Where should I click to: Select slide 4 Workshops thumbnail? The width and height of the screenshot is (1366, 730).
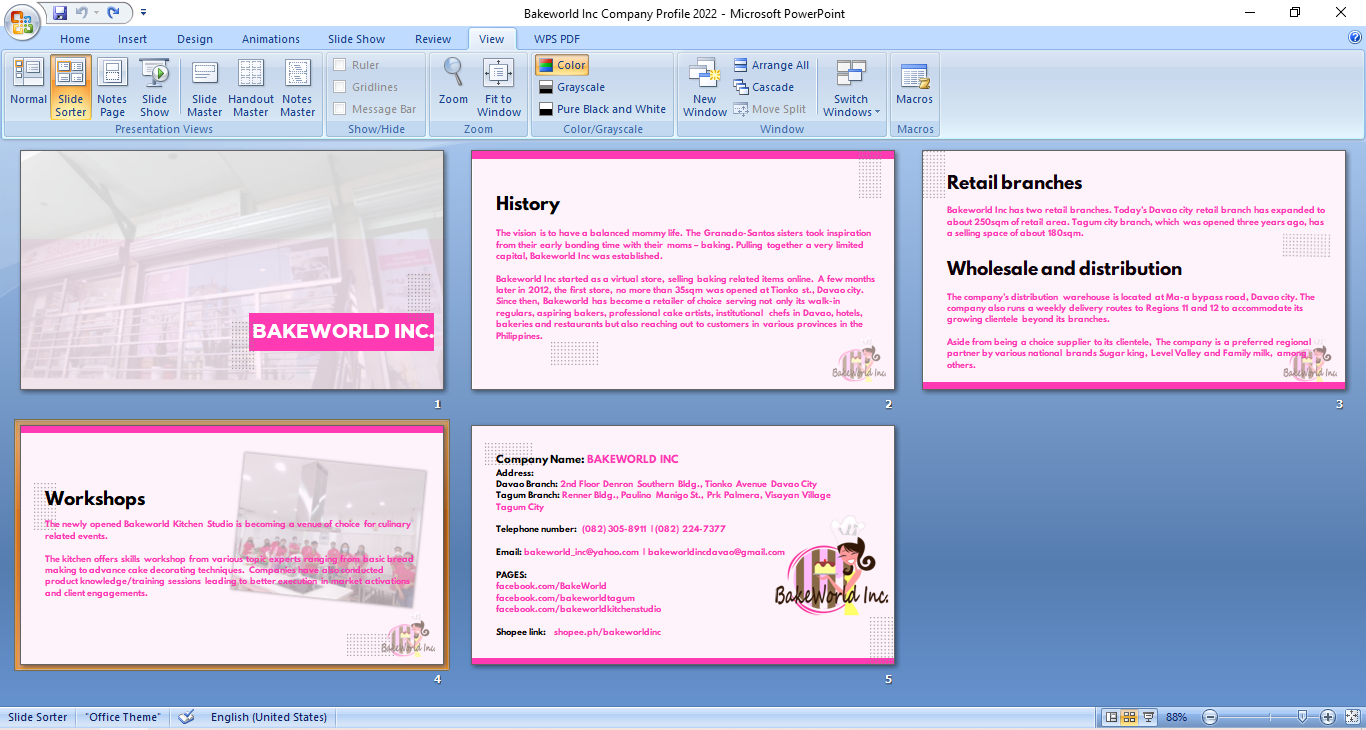[232, 545]
